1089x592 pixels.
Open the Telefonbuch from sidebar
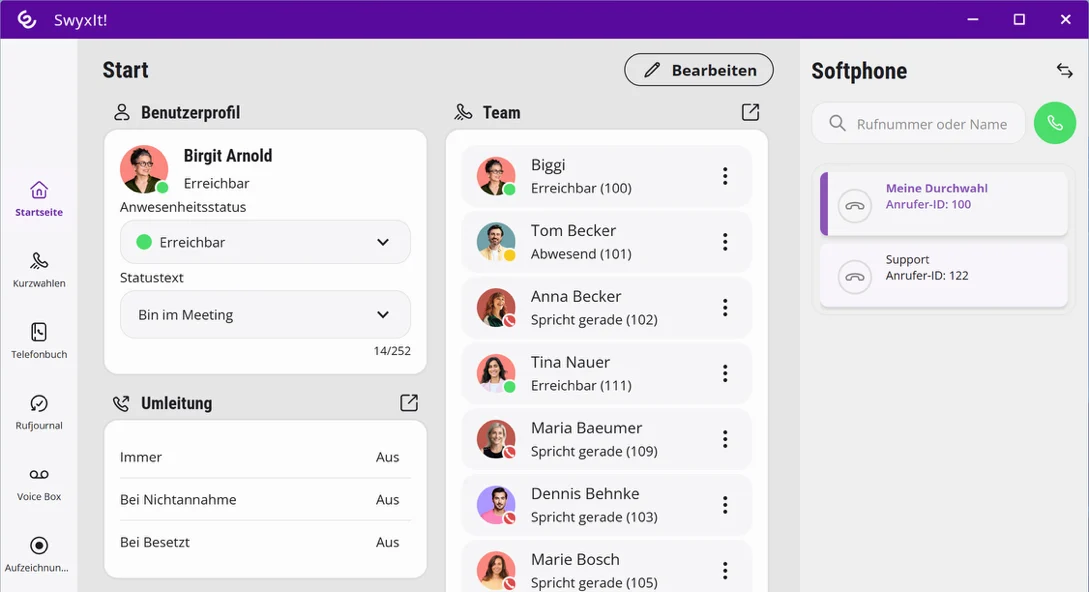(39, 340)
